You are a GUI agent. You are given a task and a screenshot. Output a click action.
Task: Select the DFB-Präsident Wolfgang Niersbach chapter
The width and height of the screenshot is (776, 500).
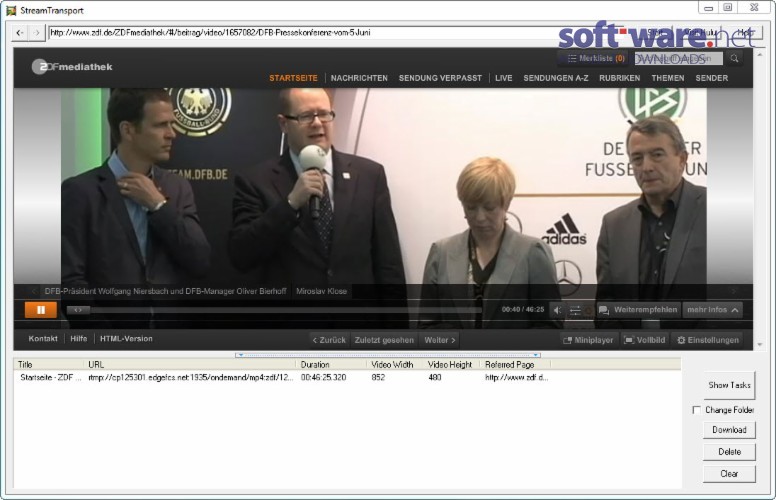[x=165, y=291]
